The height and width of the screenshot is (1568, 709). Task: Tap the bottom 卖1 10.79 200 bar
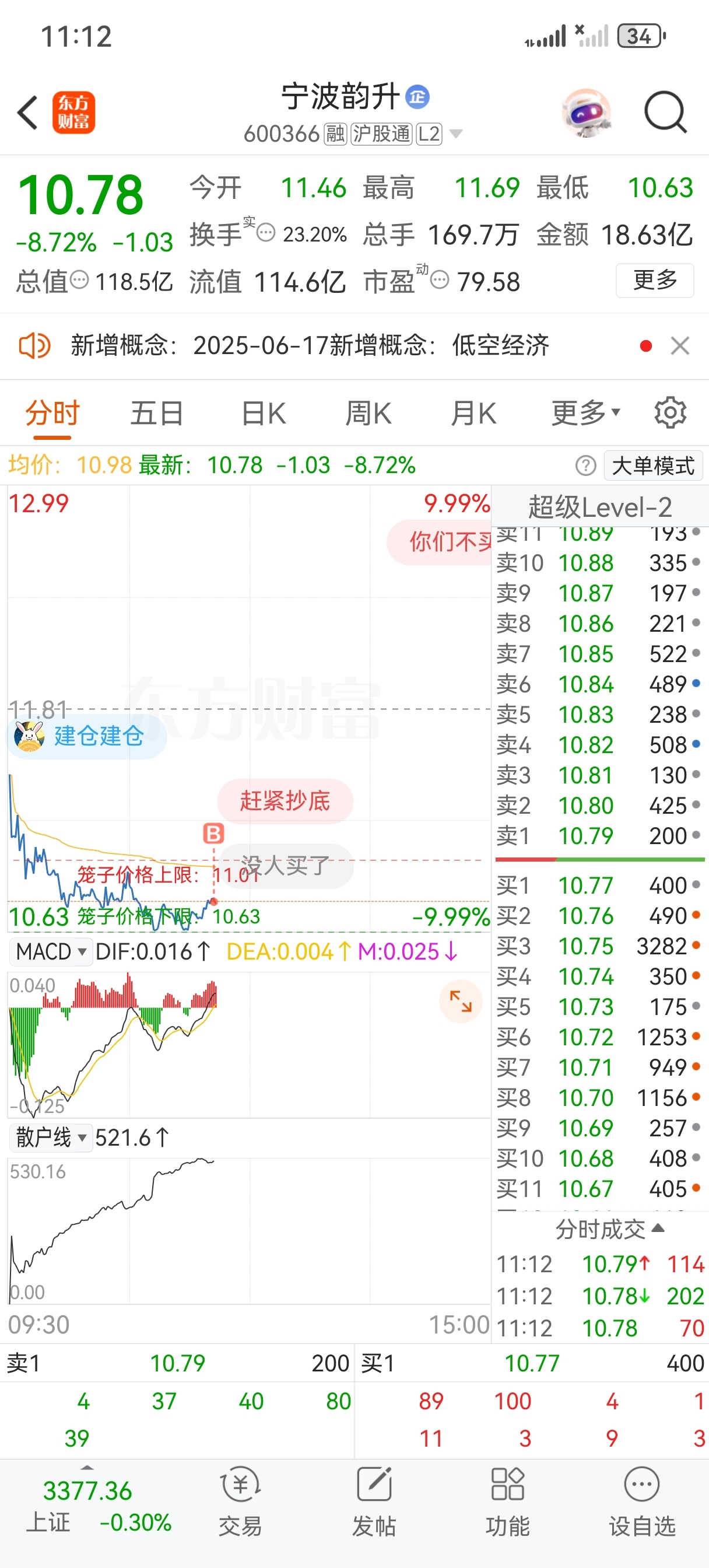click(x=177, y=1363)
